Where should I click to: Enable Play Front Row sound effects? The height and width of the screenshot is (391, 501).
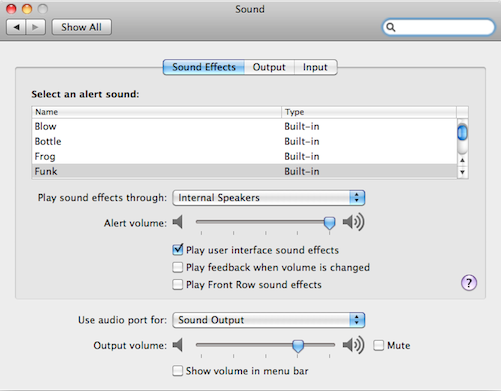click(x=178, y=285)
